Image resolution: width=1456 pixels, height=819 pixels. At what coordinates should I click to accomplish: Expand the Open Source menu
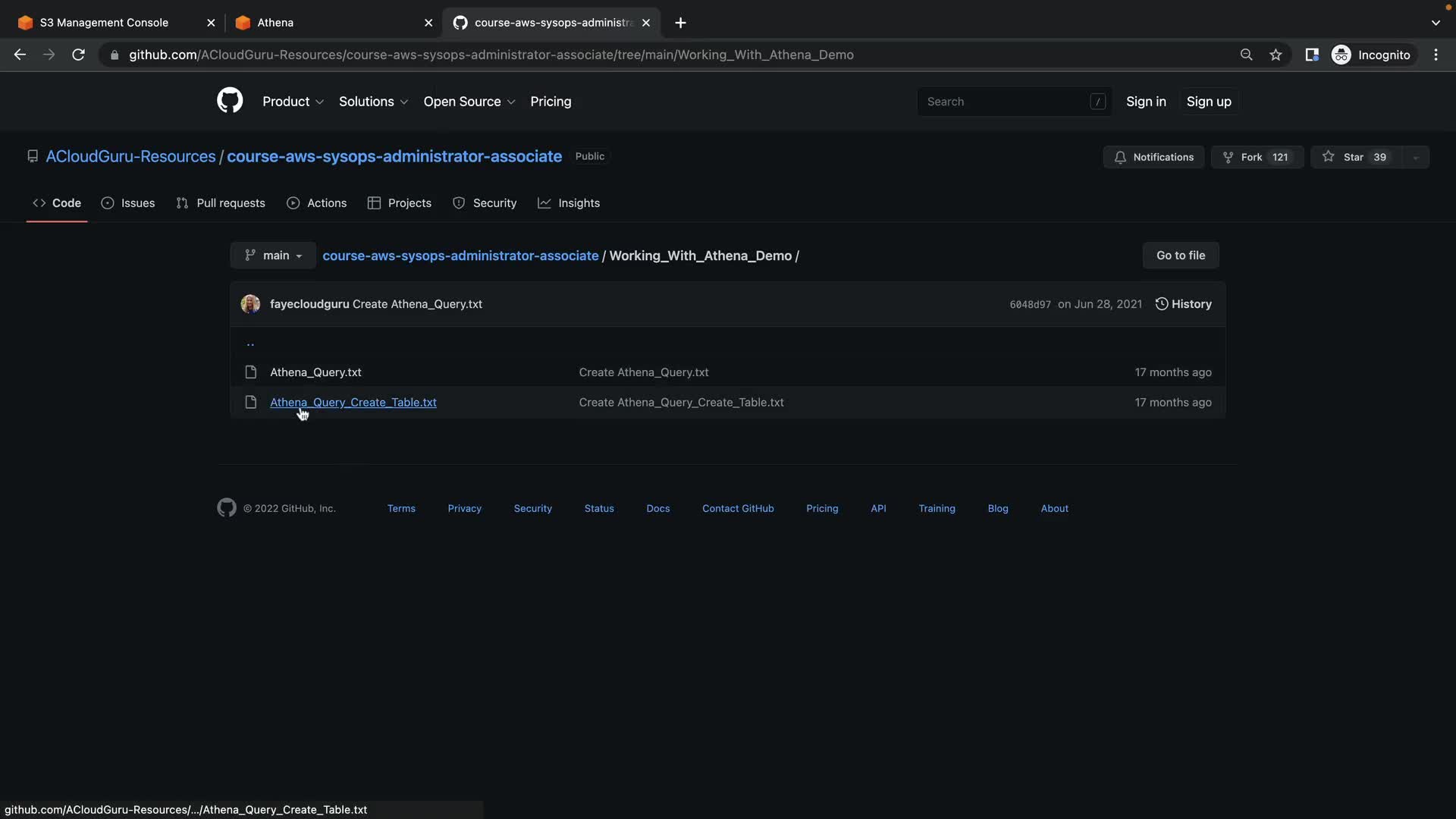tap(469, 102)
